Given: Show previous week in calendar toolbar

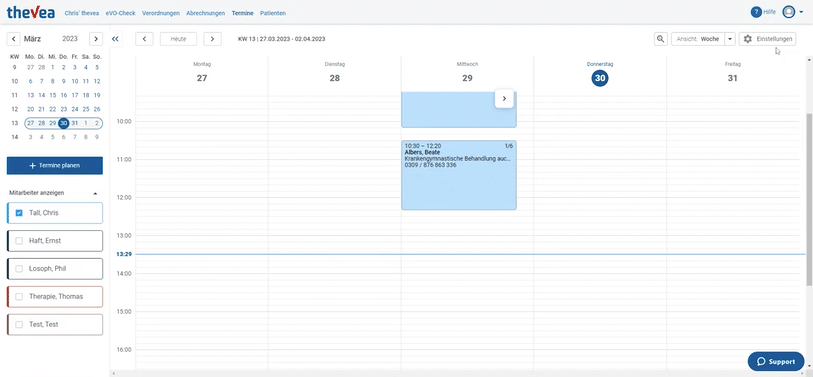Looking at the screenshot, I should point(144,39).
